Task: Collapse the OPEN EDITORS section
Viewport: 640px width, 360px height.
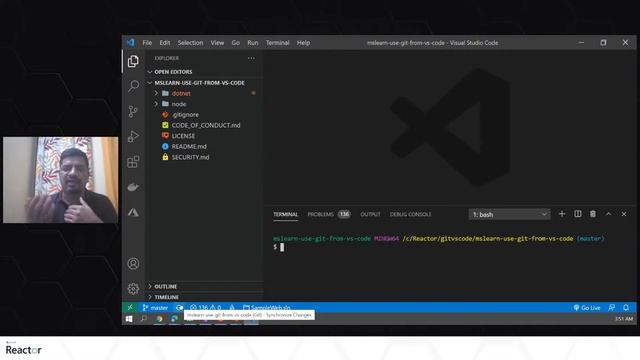Action: [x=204, y=72]
